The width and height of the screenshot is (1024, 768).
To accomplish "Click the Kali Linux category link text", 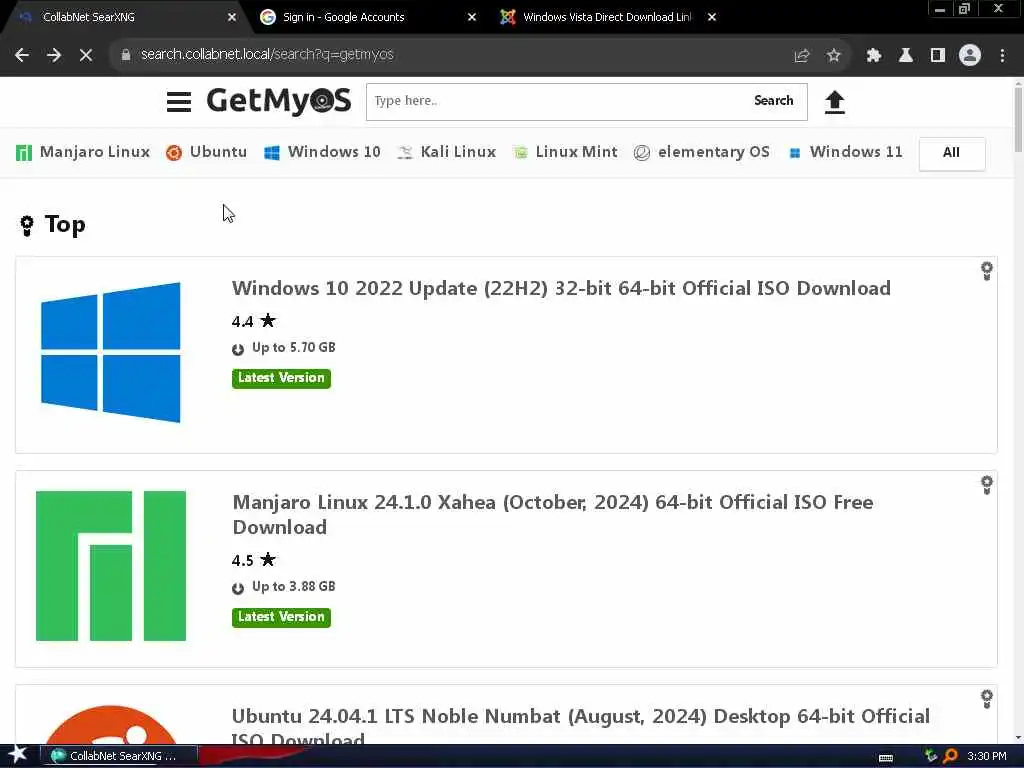I will coord(458,152).
